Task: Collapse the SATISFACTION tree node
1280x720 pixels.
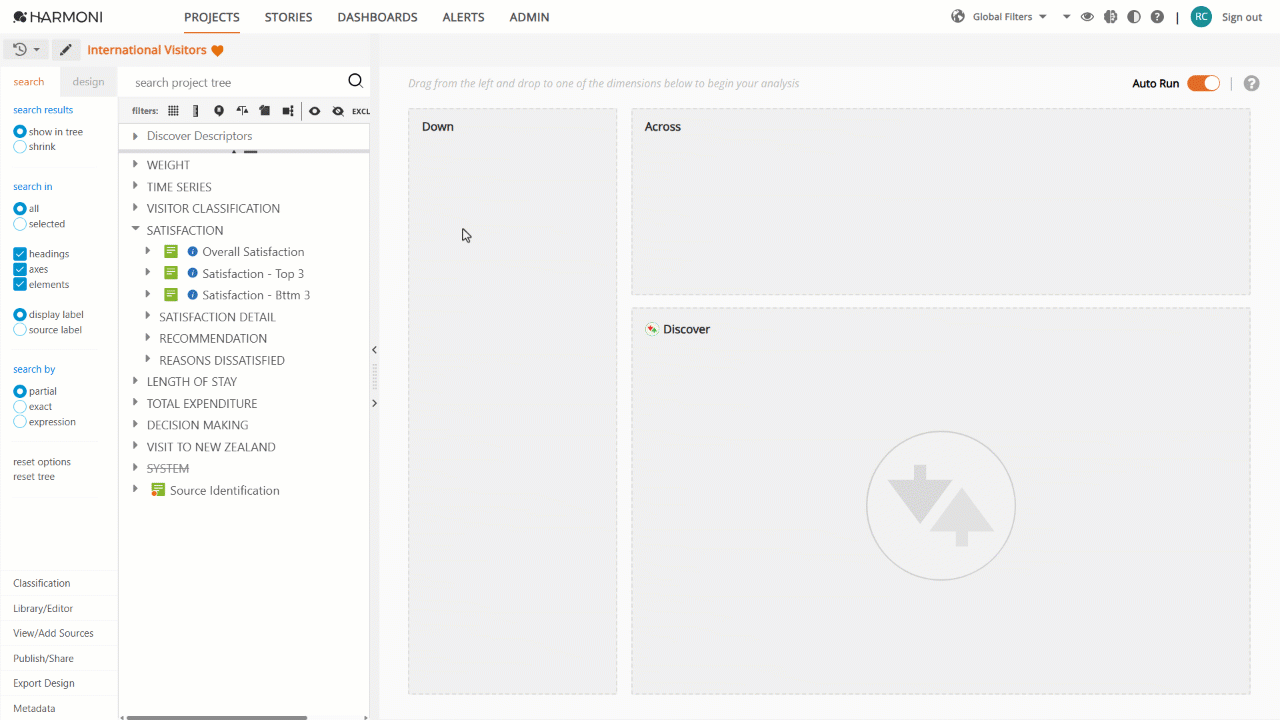Action: point(136,229)
